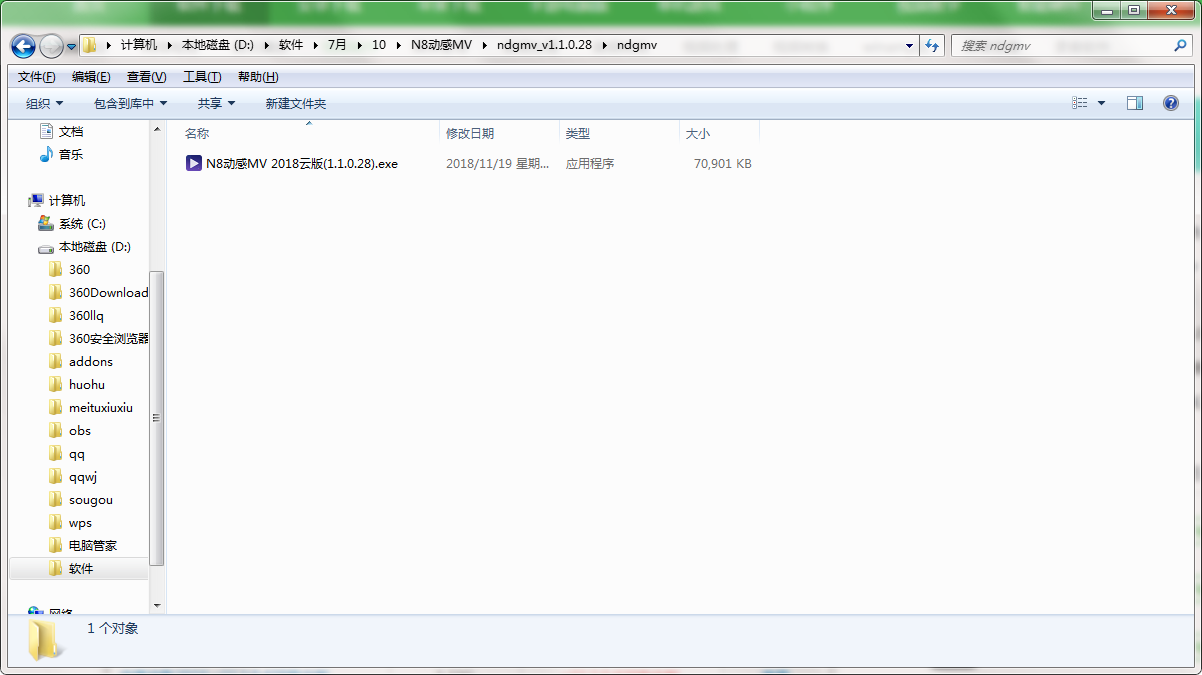The height and width of the screenshot is (675, 1202).
Task: Open the 组织 dropdown menu
Action: [44, 104]
